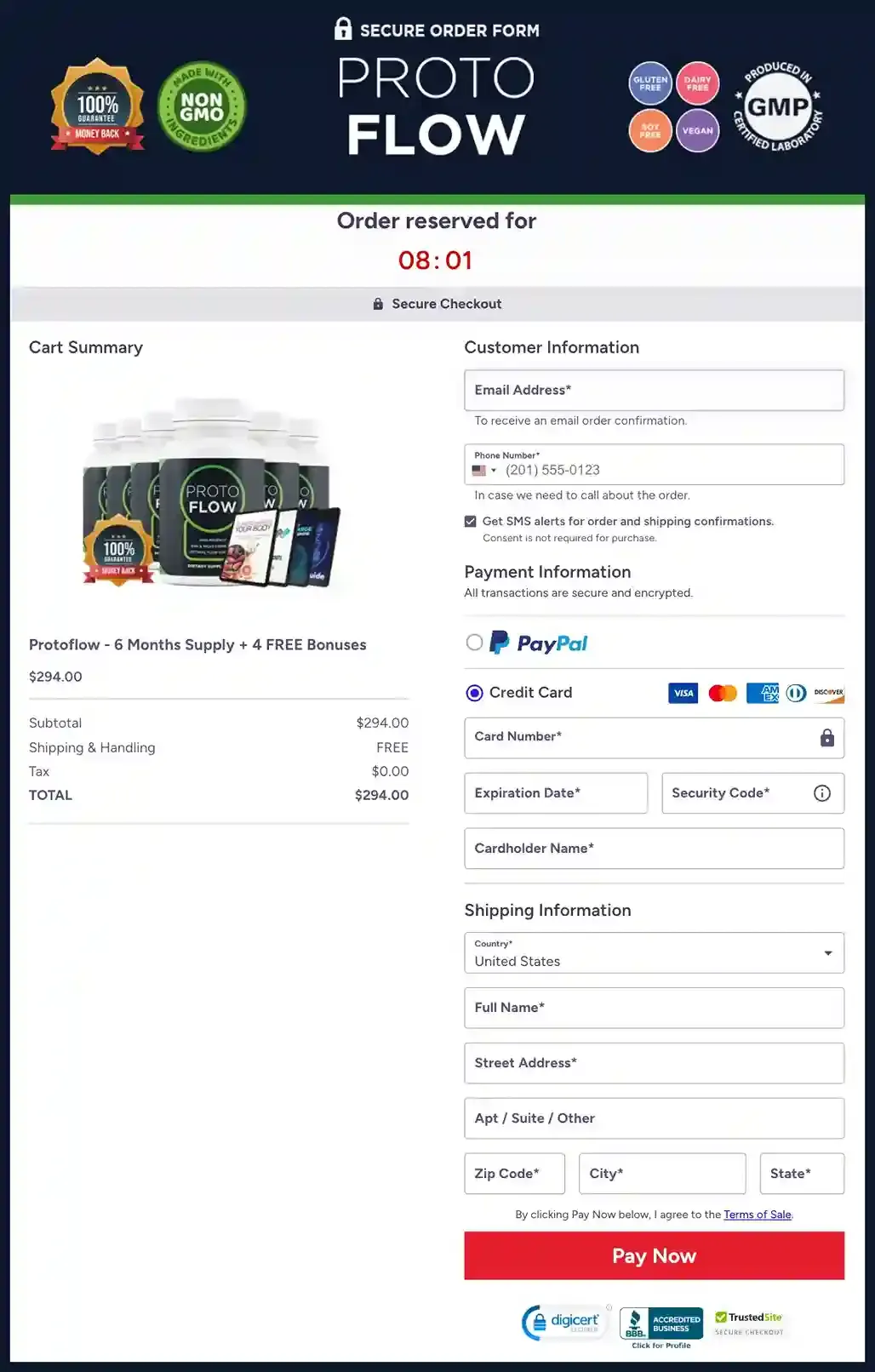The height and width of the screenshot is (1372, 875).
Task: Click the Email Address input field
Action: pyautogui.click(x=654, y=390)
